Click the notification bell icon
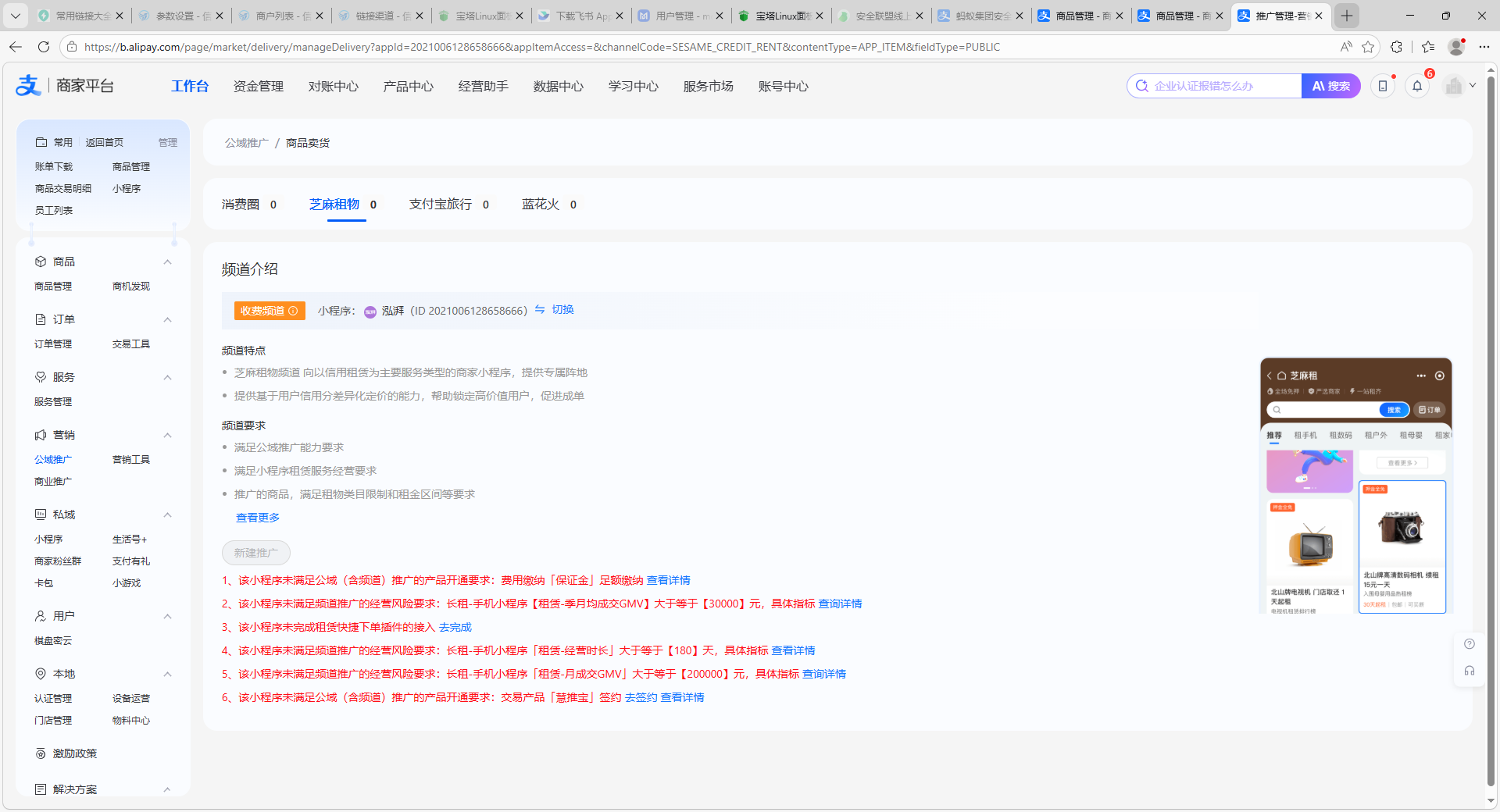The height and width of the screenshot is (812, 1500). 1417,87
